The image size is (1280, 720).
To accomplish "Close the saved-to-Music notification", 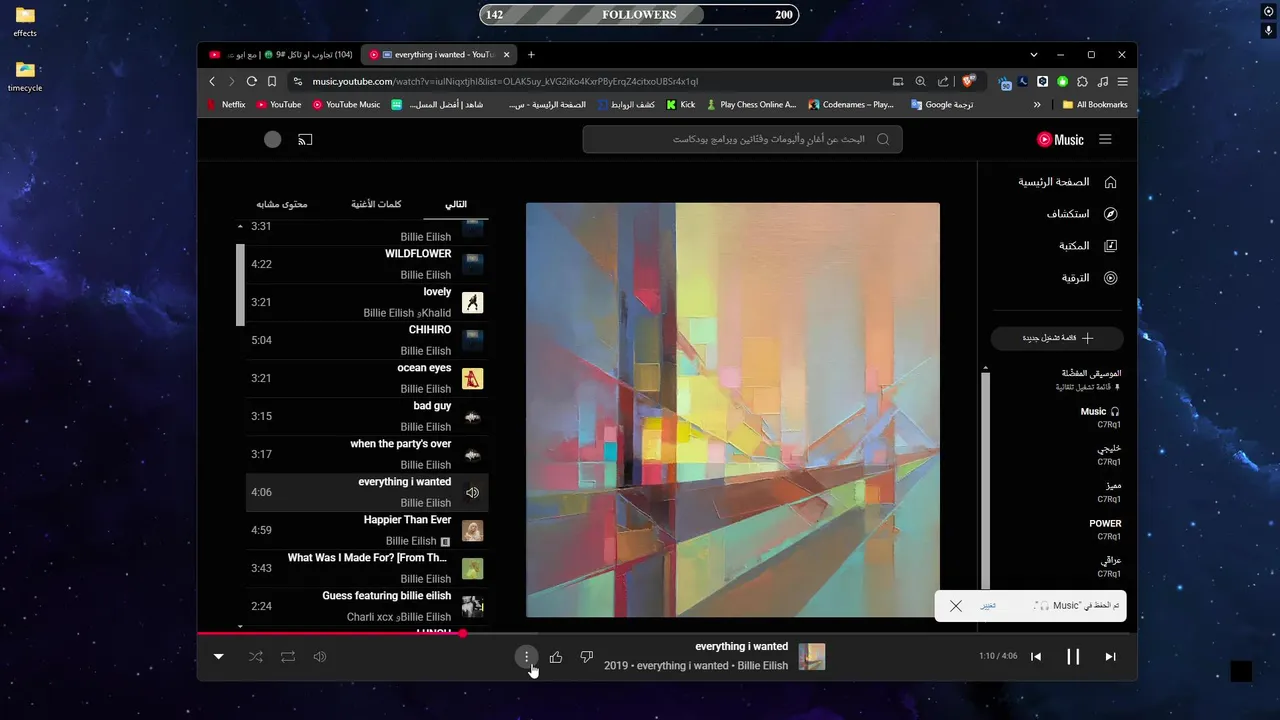I will point(956,606).
